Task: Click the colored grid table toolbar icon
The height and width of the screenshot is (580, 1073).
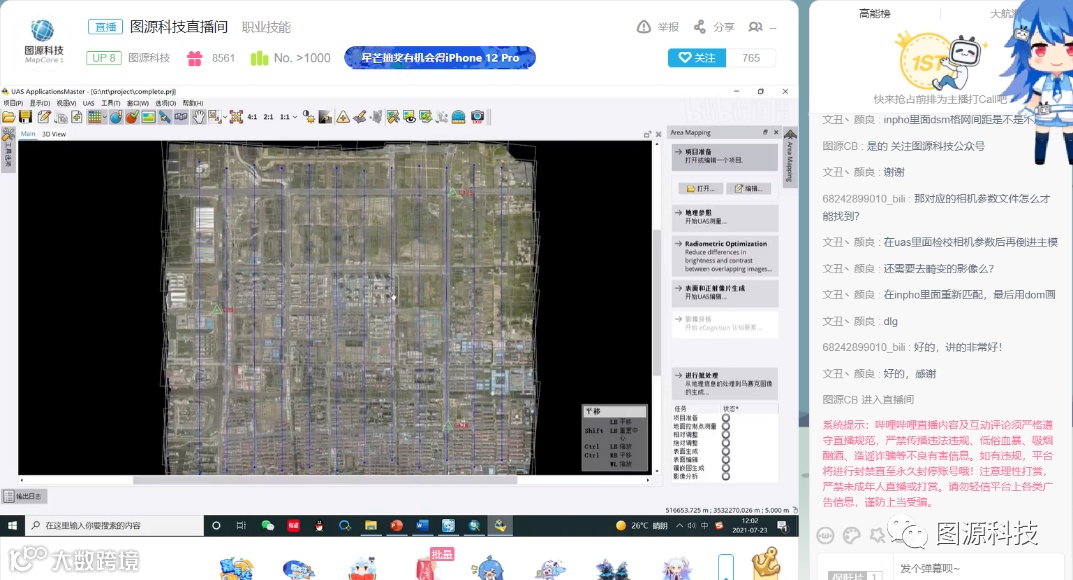Action: pyautogui.click(x=94, y=117)
